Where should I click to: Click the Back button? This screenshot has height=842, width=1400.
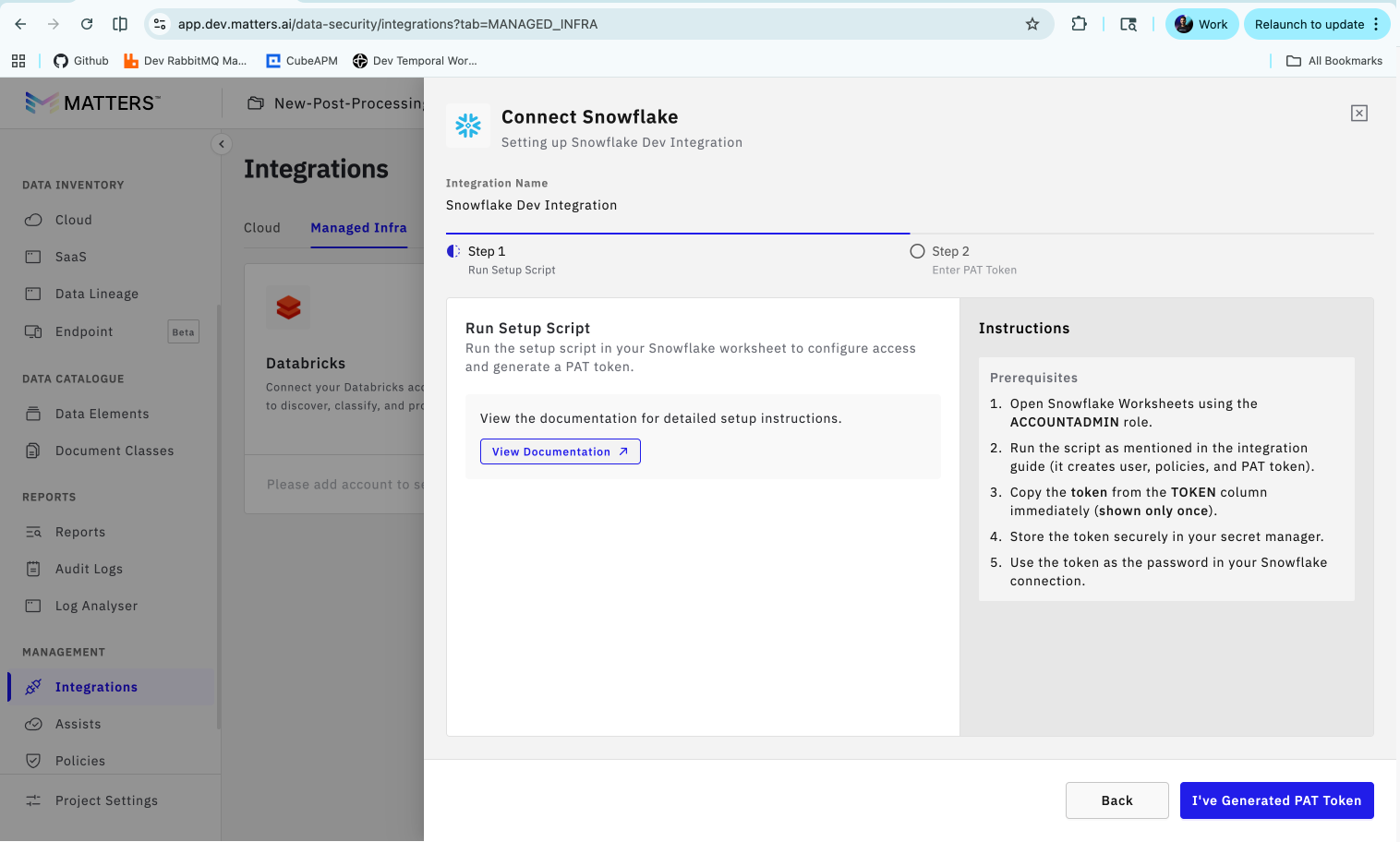[1117, 800]
